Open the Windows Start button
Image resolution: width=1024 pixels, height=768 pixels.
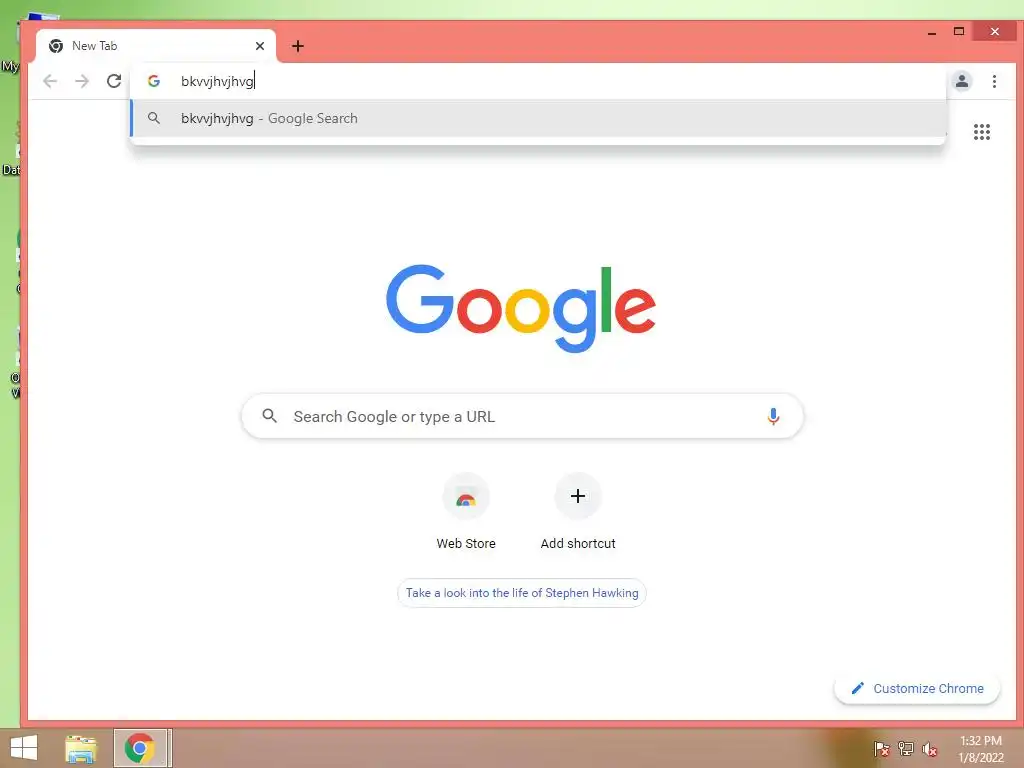click(24, 748)
